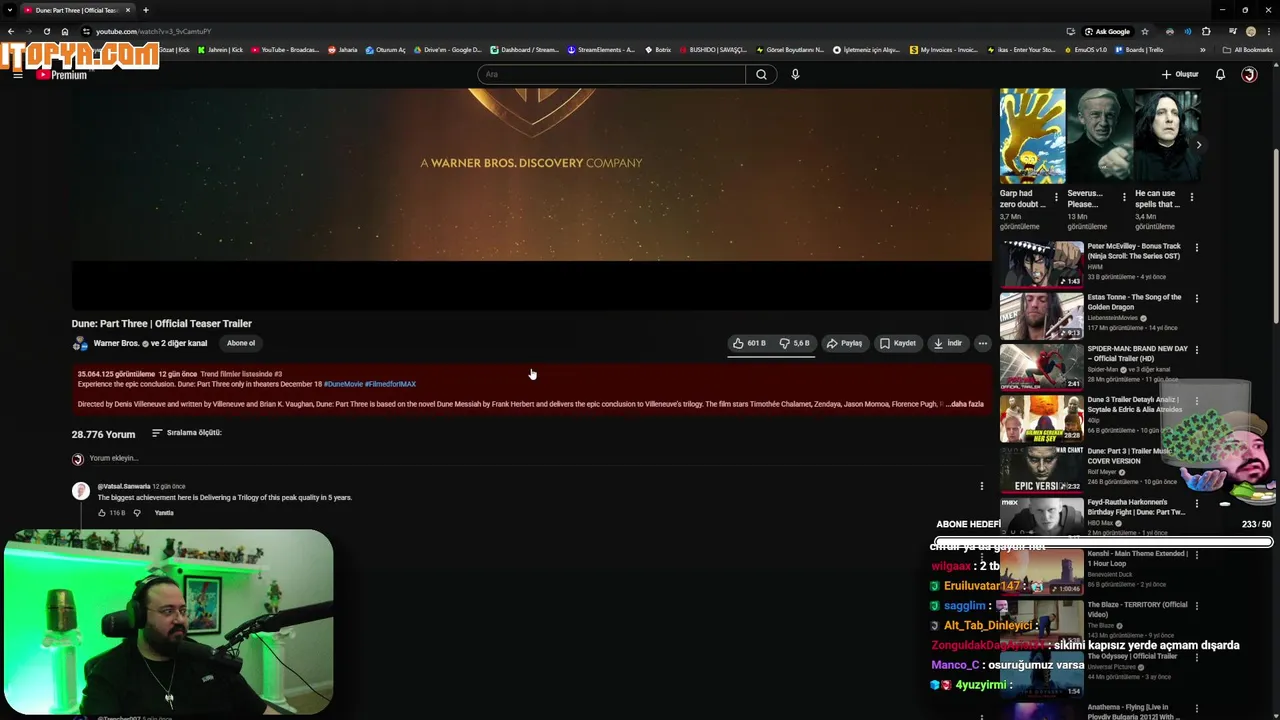Image resolution: width=1280 pixels, height=720 pixels.
Task: Open more actions three-dot menu under video
Action: (x=983, y=343)
